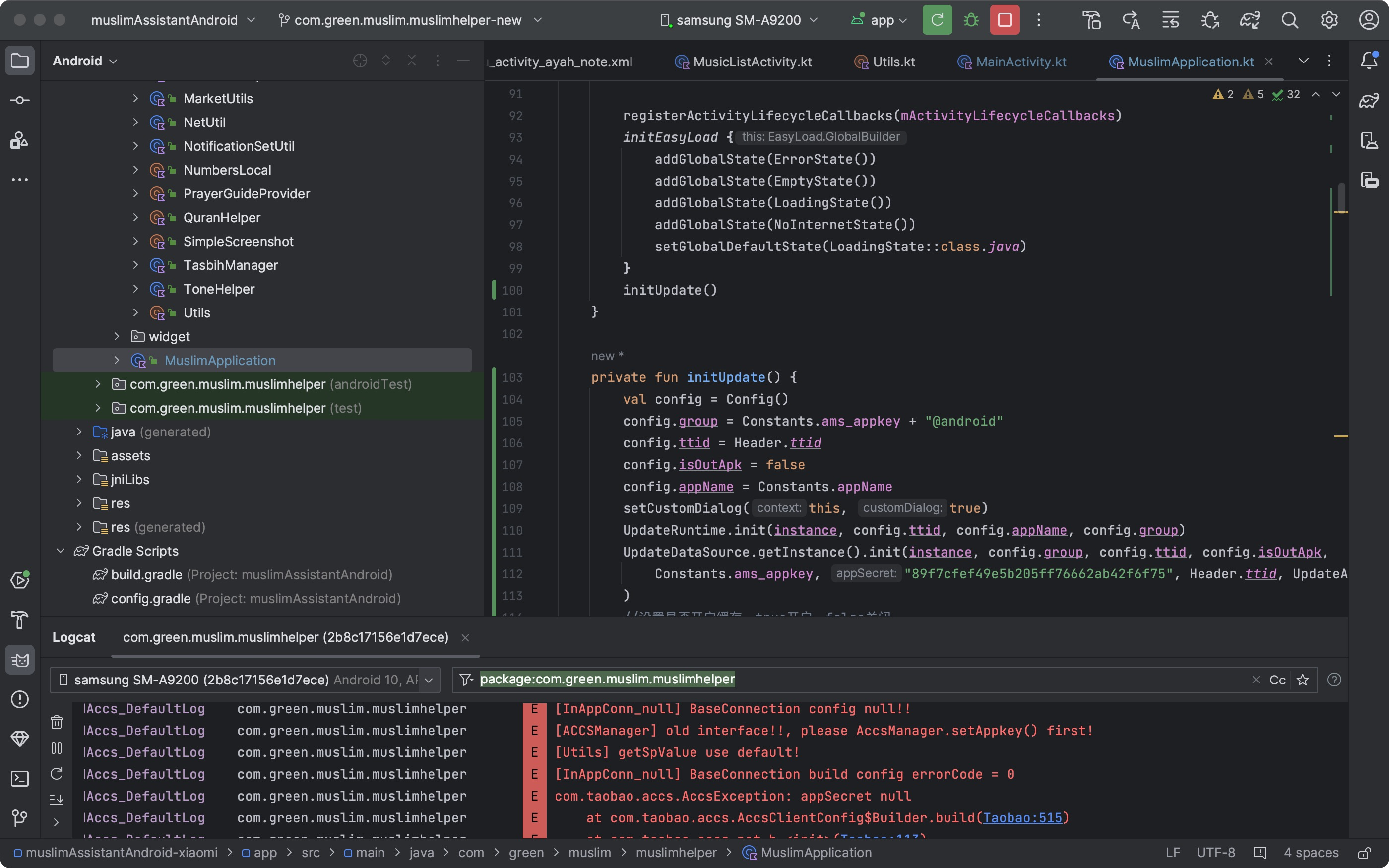Open 4 spaces indent settings

tap(1311, 853)
